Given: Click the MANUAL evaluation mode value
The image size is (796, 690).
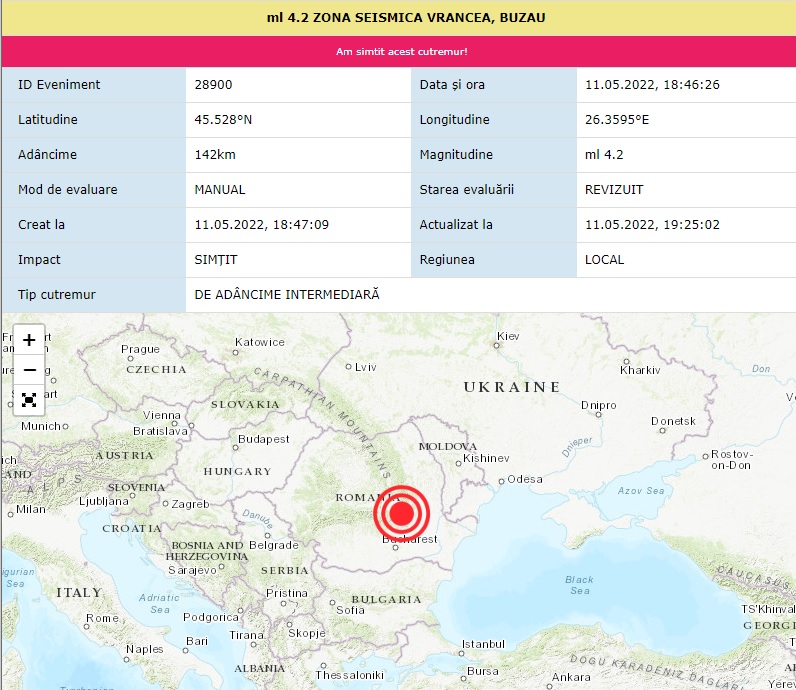Looking at the screenshot, I should [x=220, y=189].
